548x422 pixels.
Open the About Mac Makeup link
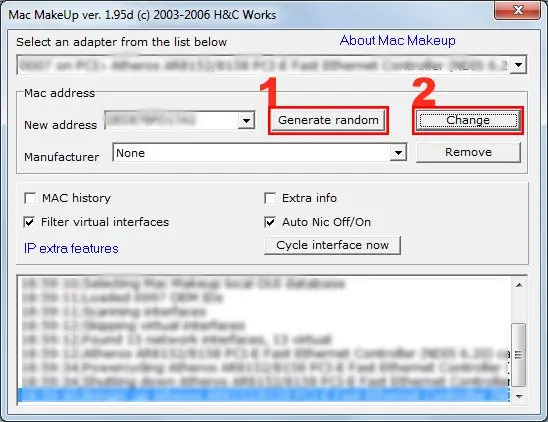click(x=397, y=41)
